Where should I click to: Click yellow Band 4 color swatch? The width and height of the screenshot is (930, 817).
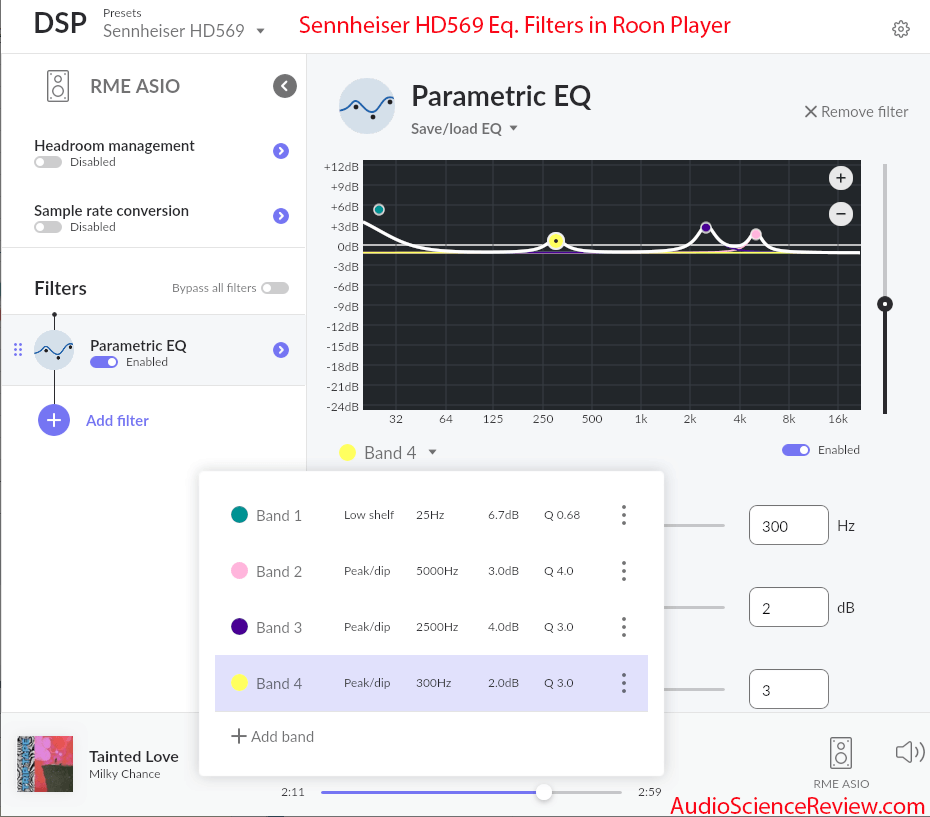pyautogui.click(x=347, y=453)
